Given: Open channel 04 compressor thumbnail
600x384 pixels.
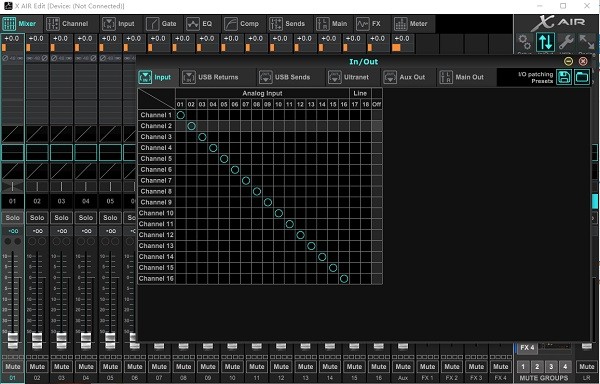Looking at the screenshot, I should tap(86, 171).
